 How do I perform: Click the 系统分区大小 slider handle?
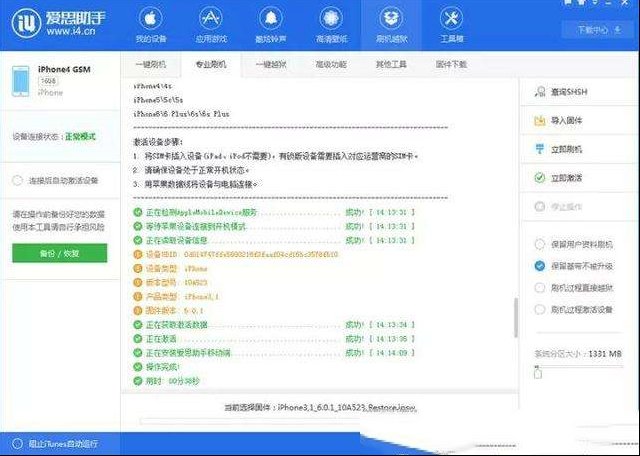pyautogui.click(x=538, y=373)
